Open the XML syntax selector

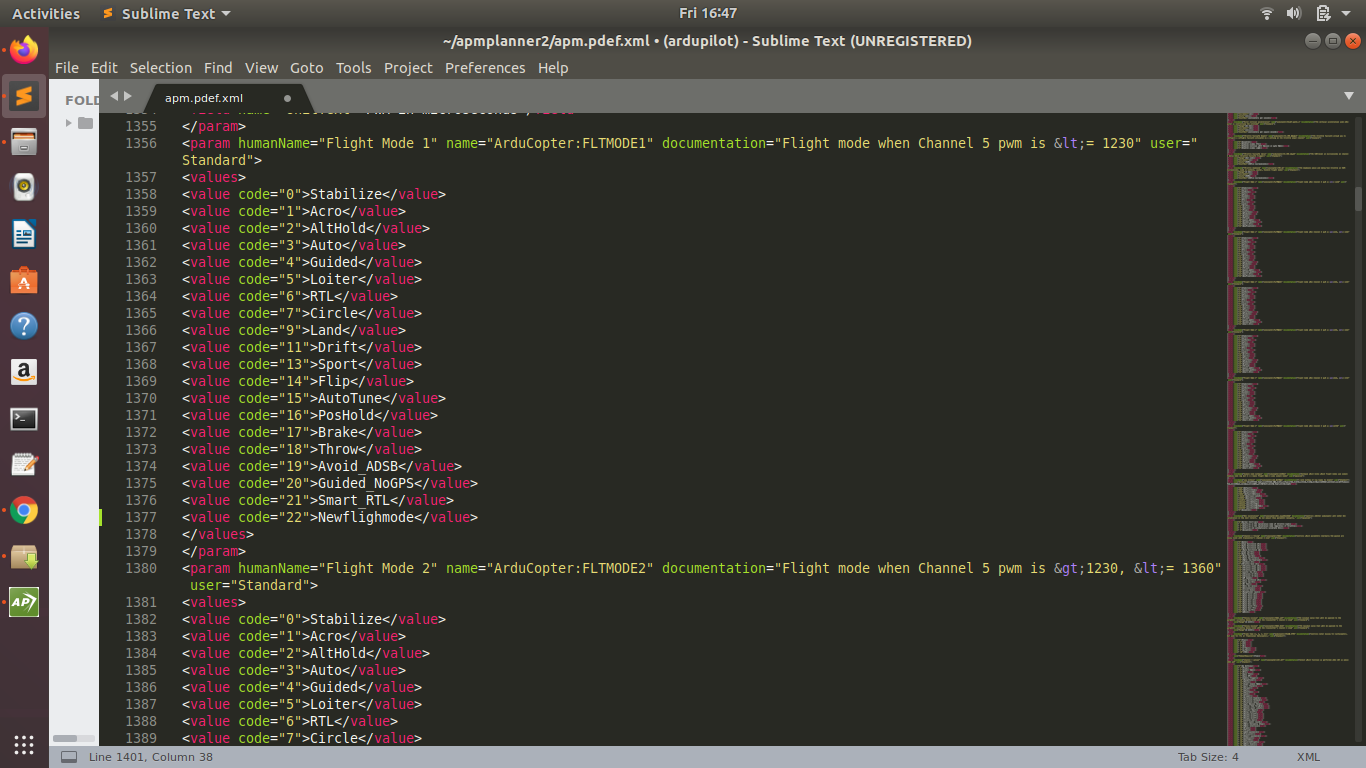tap(1306, 757)
